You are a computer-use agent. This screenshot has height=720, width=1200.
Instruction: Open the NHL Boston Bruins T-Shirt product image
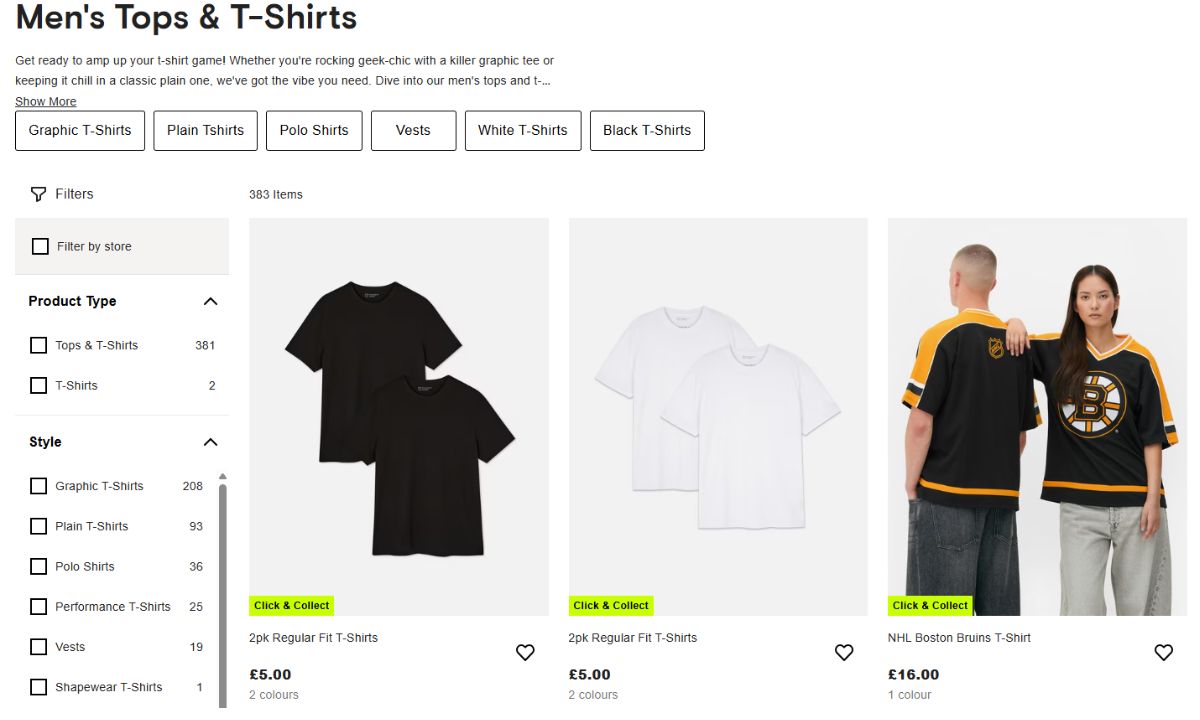click(1036, 416)
